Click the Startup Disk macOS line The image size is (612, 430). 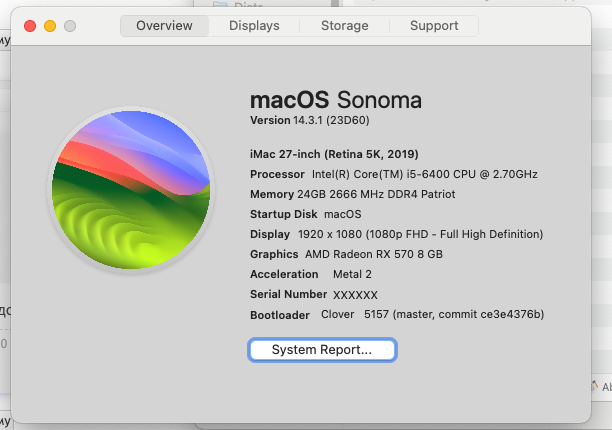click(306, 214)
